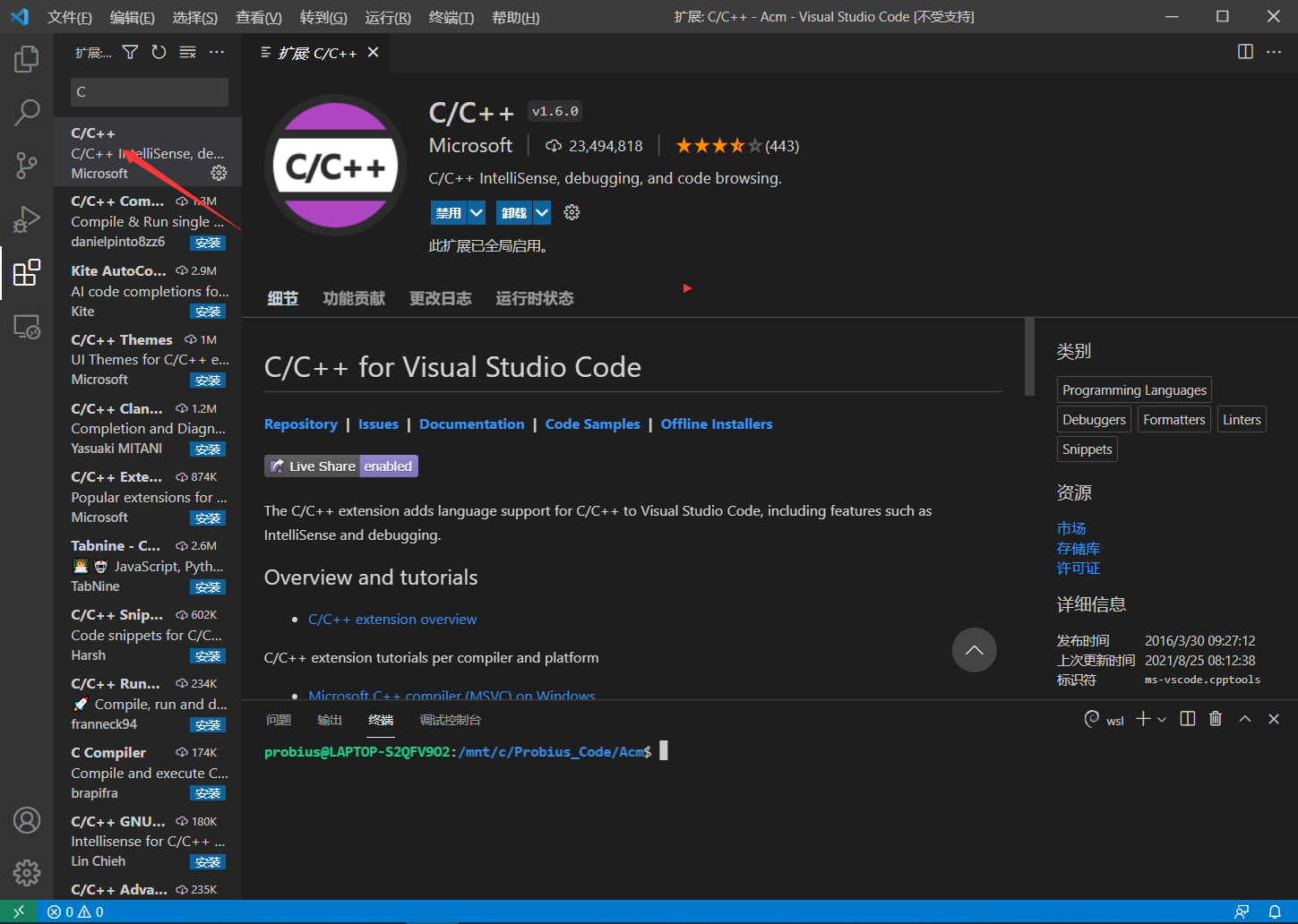
Task: Open Run and Debug view icon
Action: pyautogui.click(x=27, y=218)
